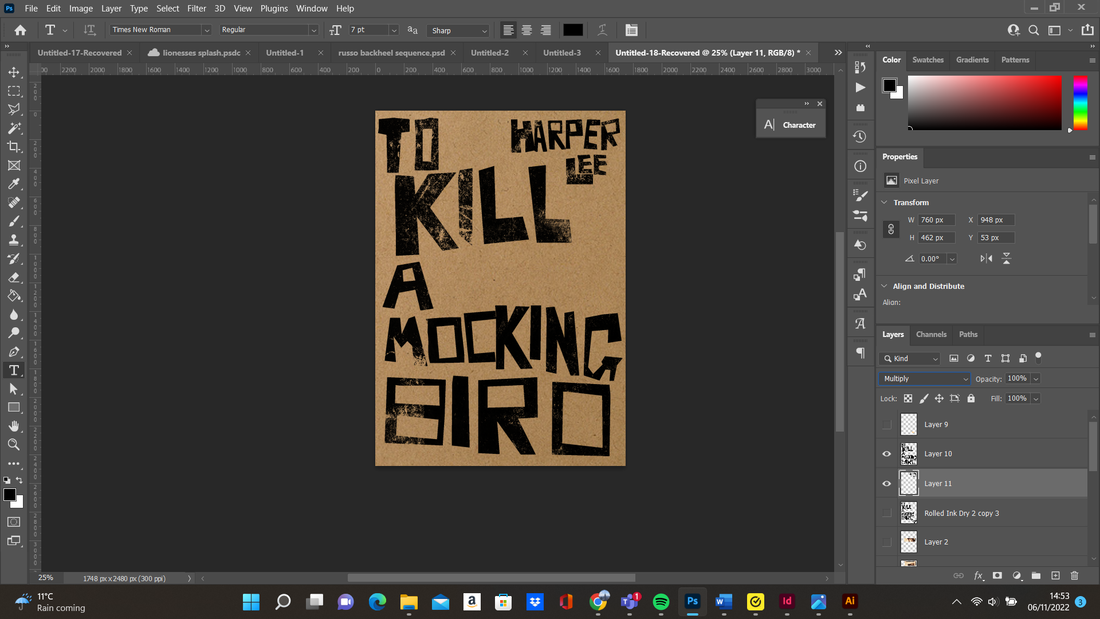The height and width of the screenshot is (619, 1100).
Task: Choose the Hand tool
Action: point(14,426)
